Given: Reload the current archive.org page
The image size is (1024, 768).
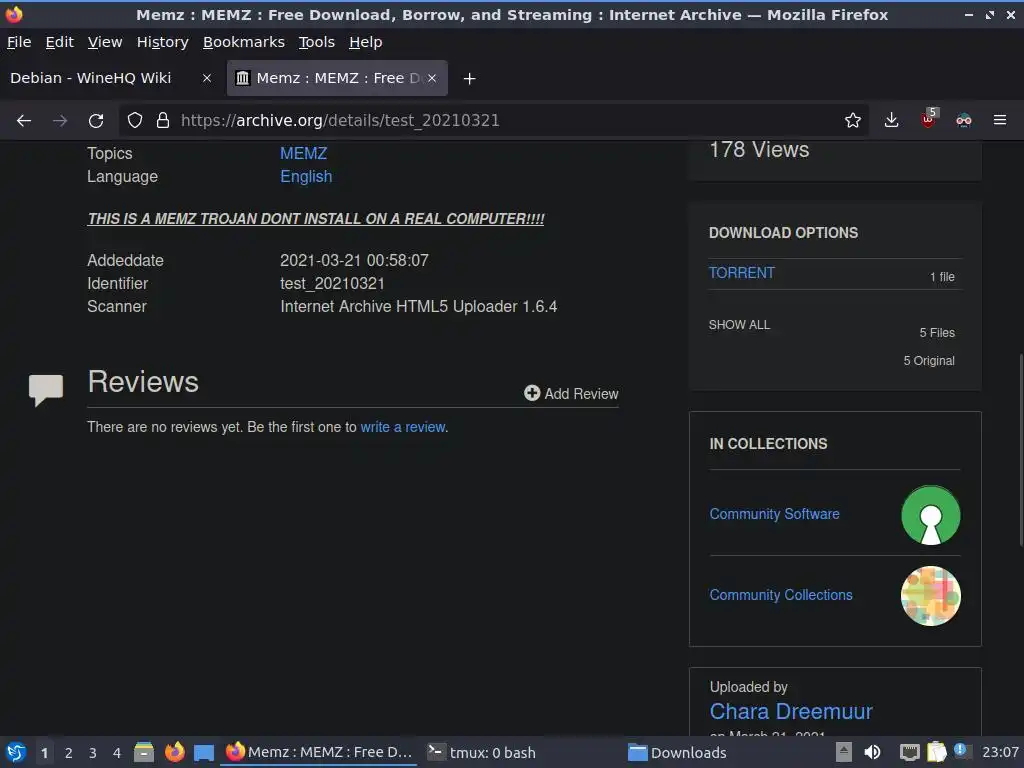Looking at the screenshot, I should [x=96, y=120].
